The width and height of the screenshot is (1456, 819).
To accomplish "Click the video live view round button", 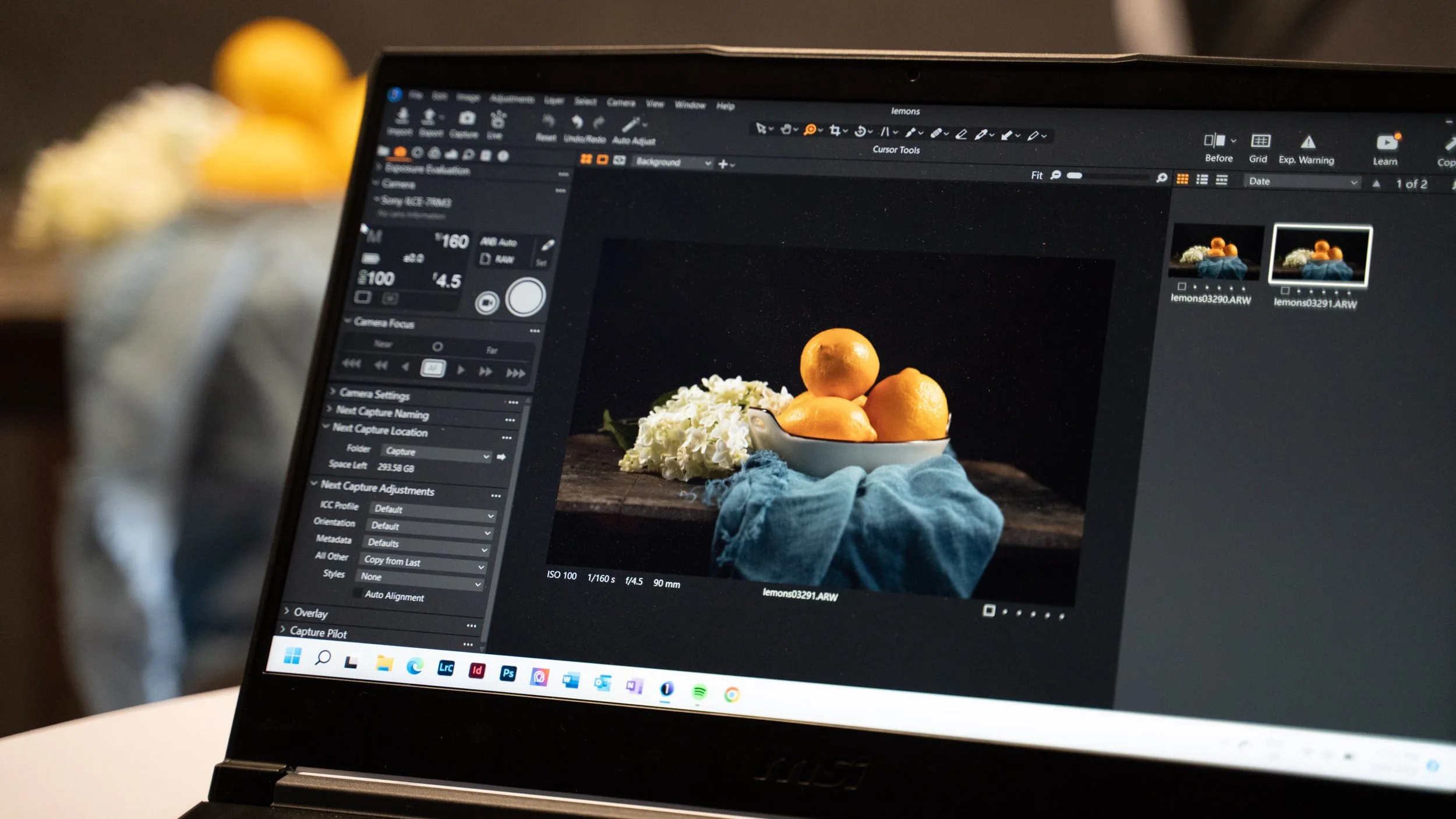I will point(487,302).
